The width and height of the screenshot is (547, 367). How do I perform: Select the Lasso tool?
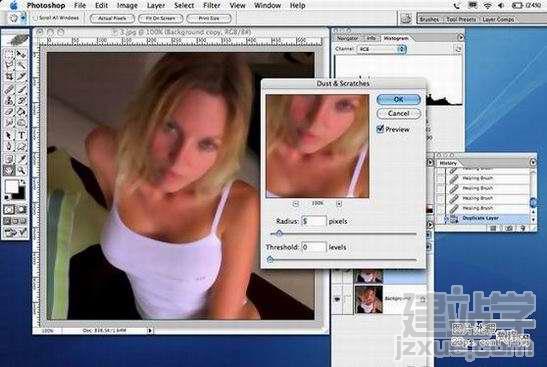point(9,65)
